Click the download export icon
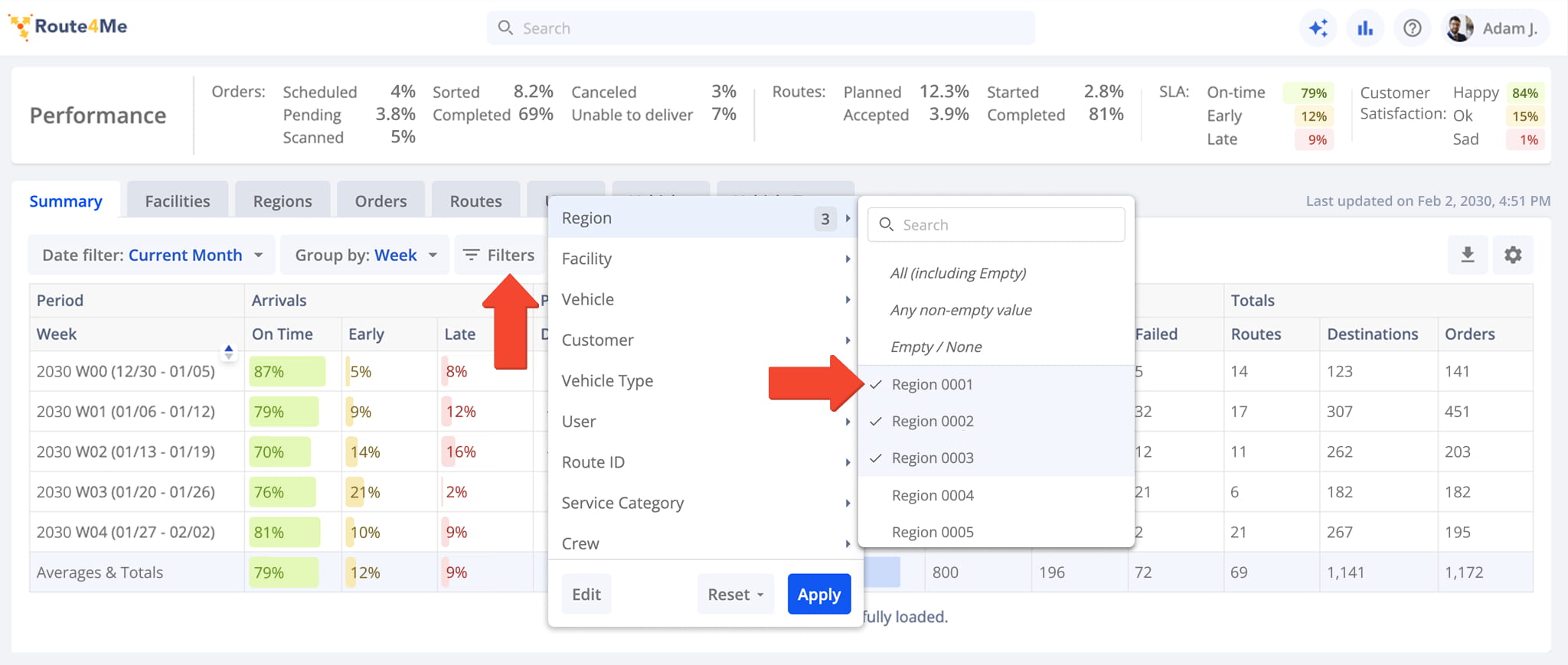The width and height of the screenshot is (1568, 665). point(1468,255)
